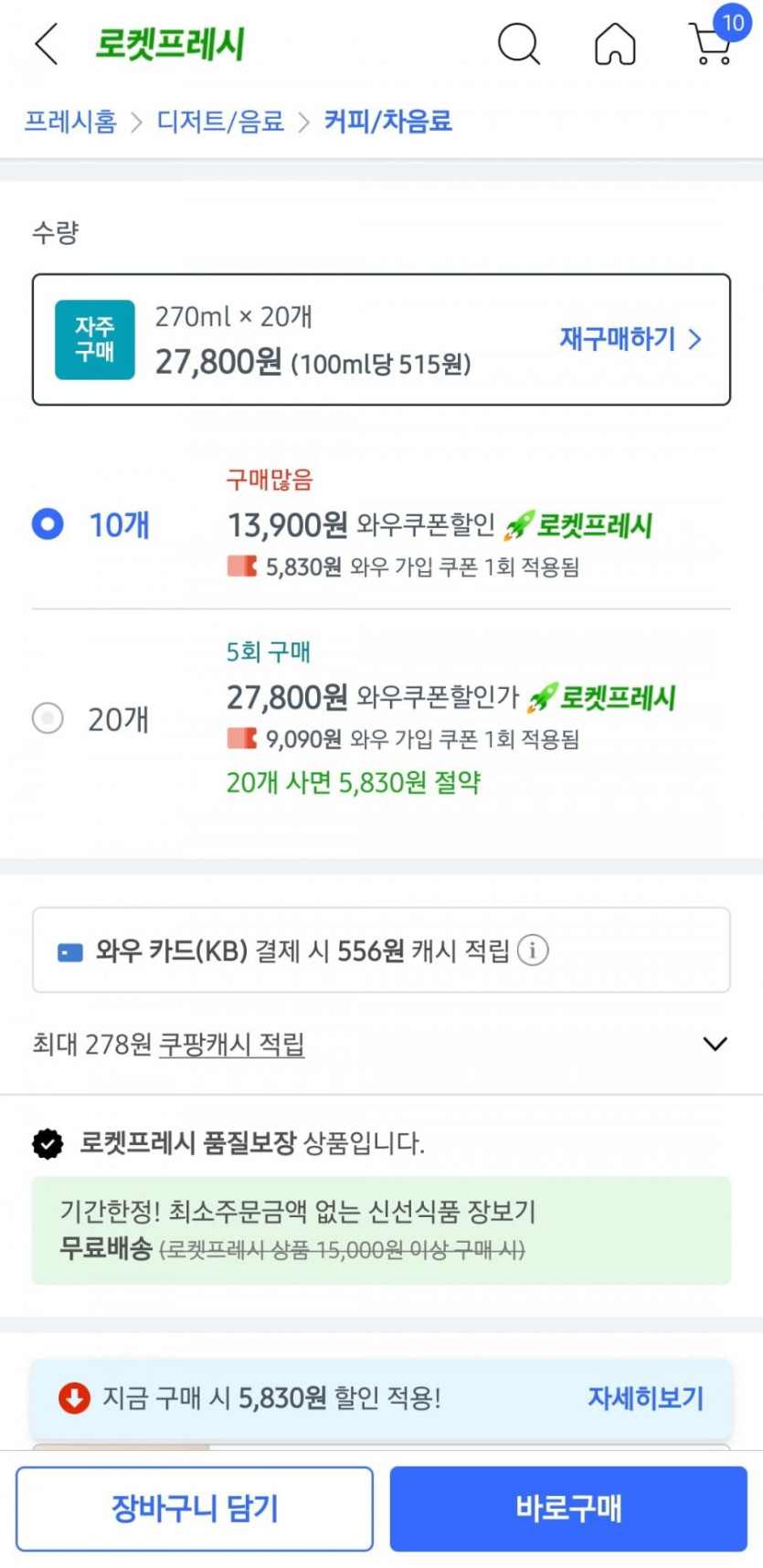Select the 20개 quantity option
The height and width of the screenshot is (1568, 763).
pos(48,718)
